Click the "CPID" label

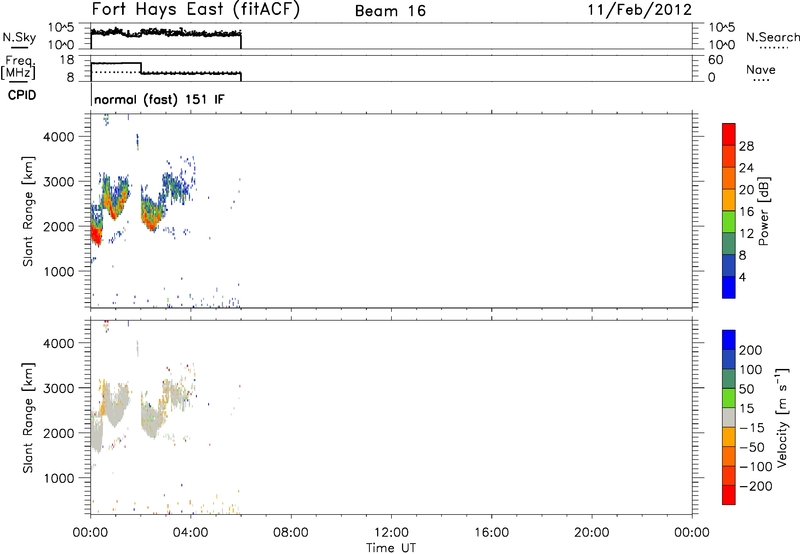pyautogui.click(x=22, y=95)
